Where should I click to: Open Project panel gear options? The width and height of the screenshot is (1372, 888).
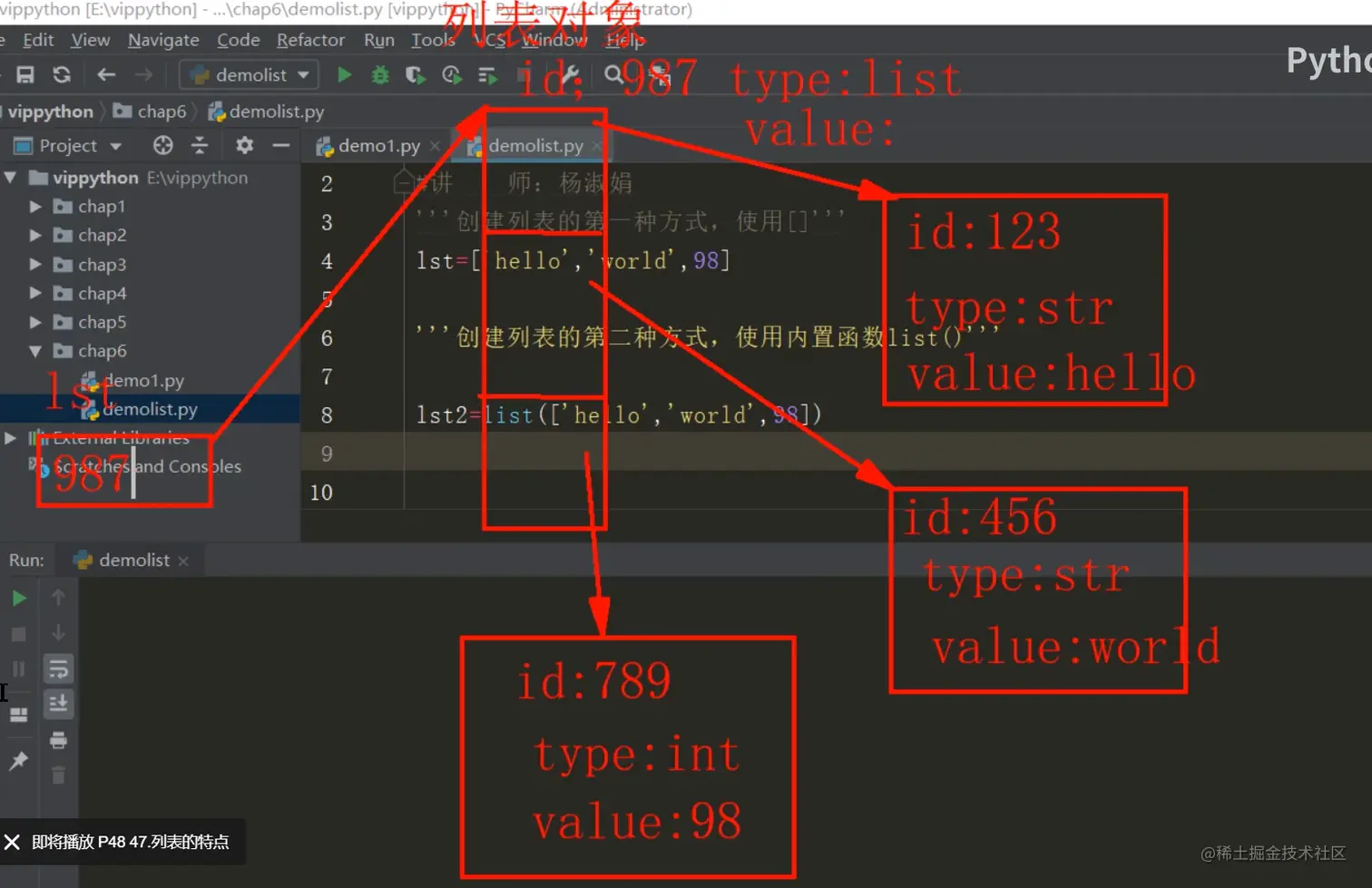click(x=244, y=145)
